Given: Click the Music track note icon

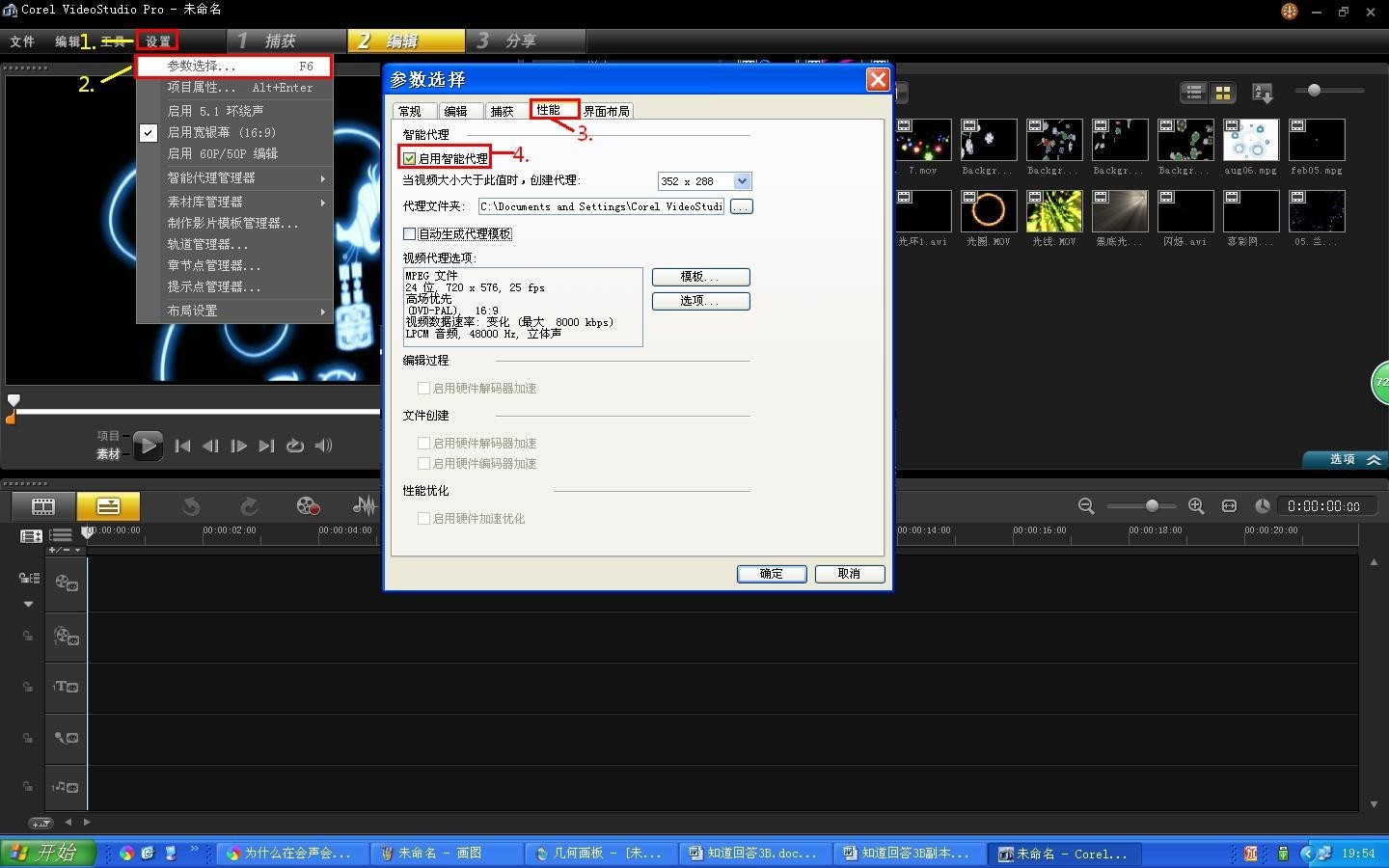Looking at the screenshot, I should 66,787.
